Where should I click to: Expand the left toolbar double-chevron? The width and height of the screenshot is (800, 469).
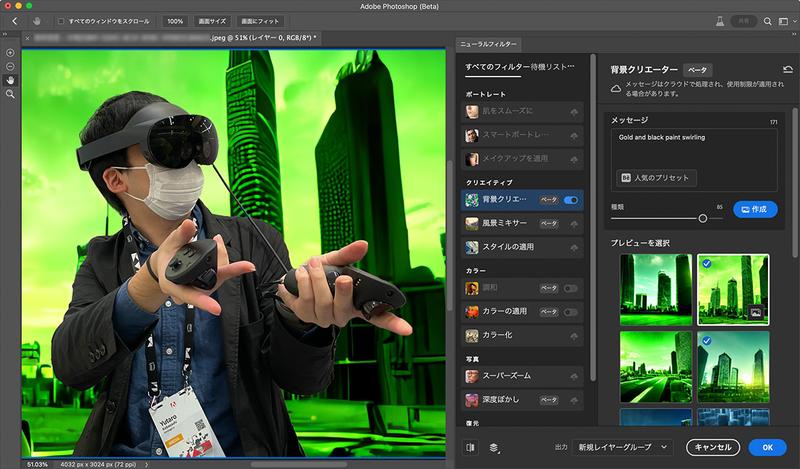pyautogui.click(x=5, y=34)
